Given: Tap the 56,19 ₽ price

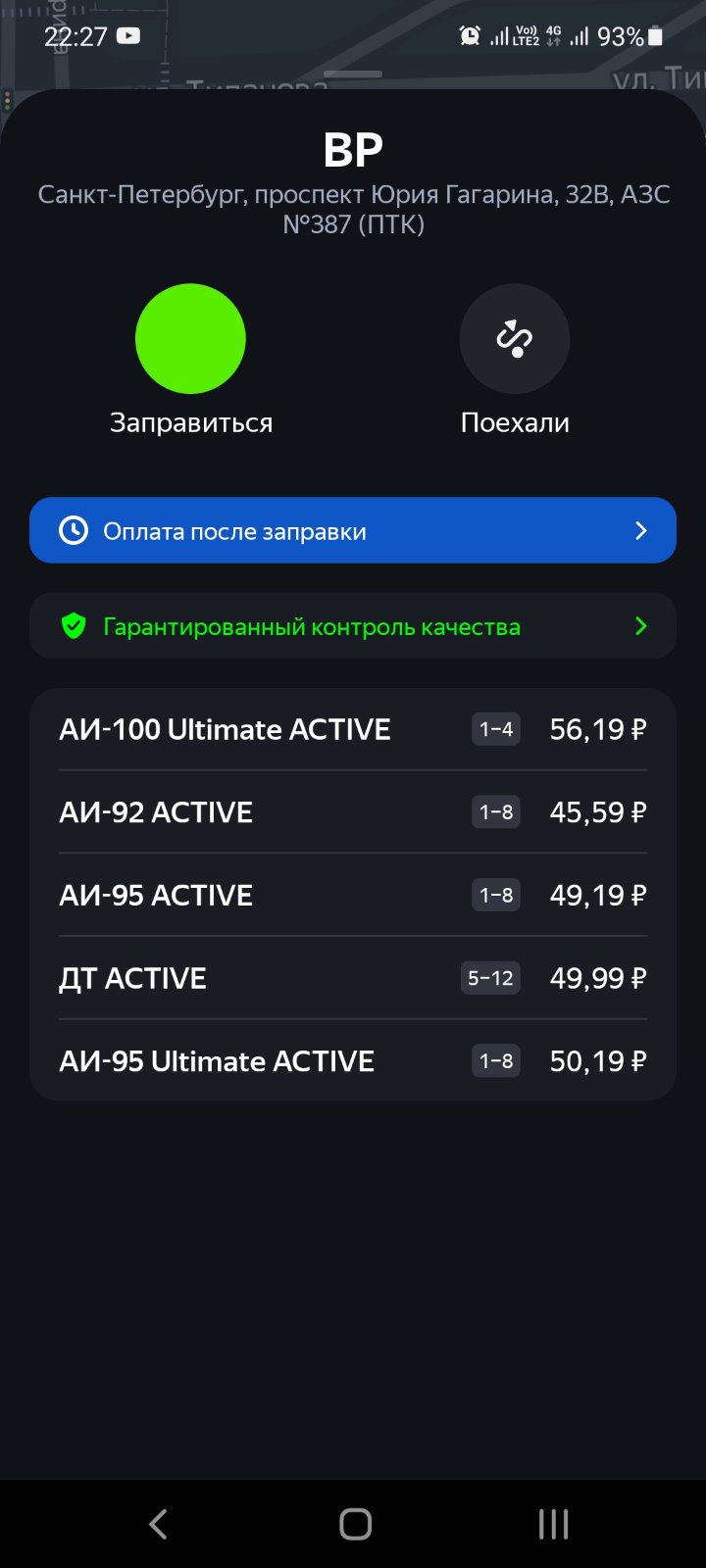Looking at the screenshot, I should pyautogui.click(x=598, y=729).
